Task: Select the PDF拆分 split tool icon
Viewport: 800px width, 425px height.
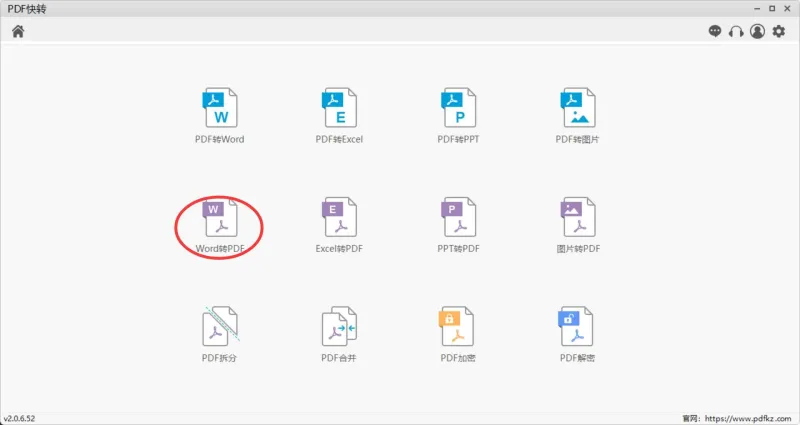Action: pyautogui.click(x=220, y=327)
